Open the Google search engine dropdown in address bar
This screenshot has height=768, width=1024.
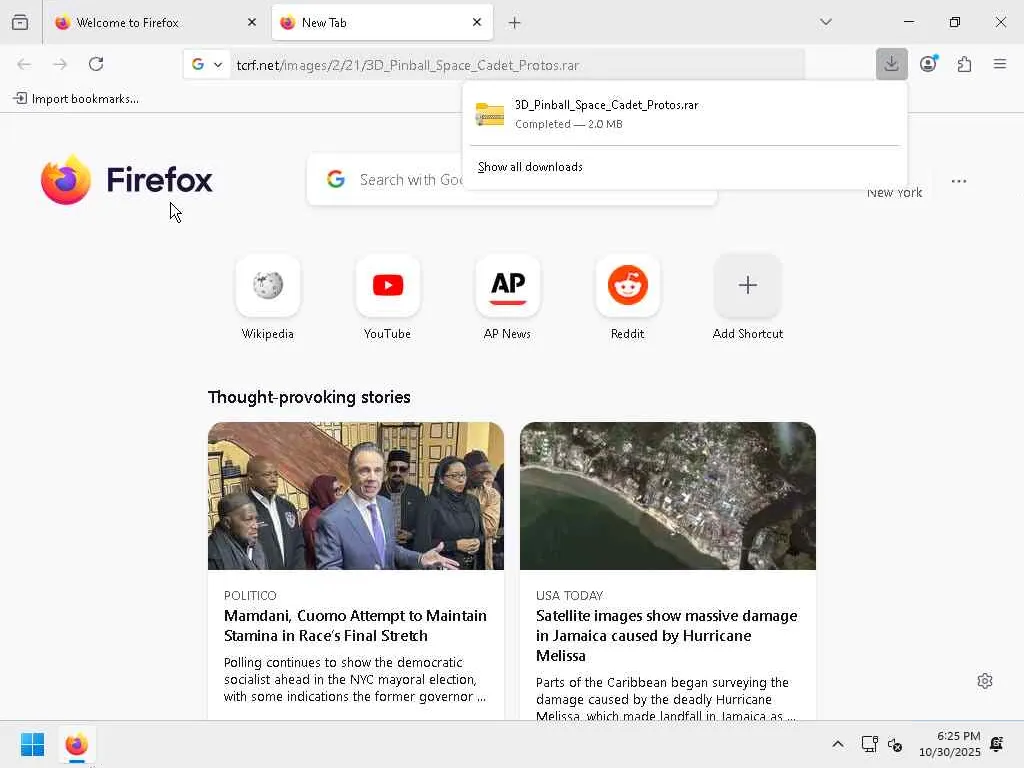207,64
